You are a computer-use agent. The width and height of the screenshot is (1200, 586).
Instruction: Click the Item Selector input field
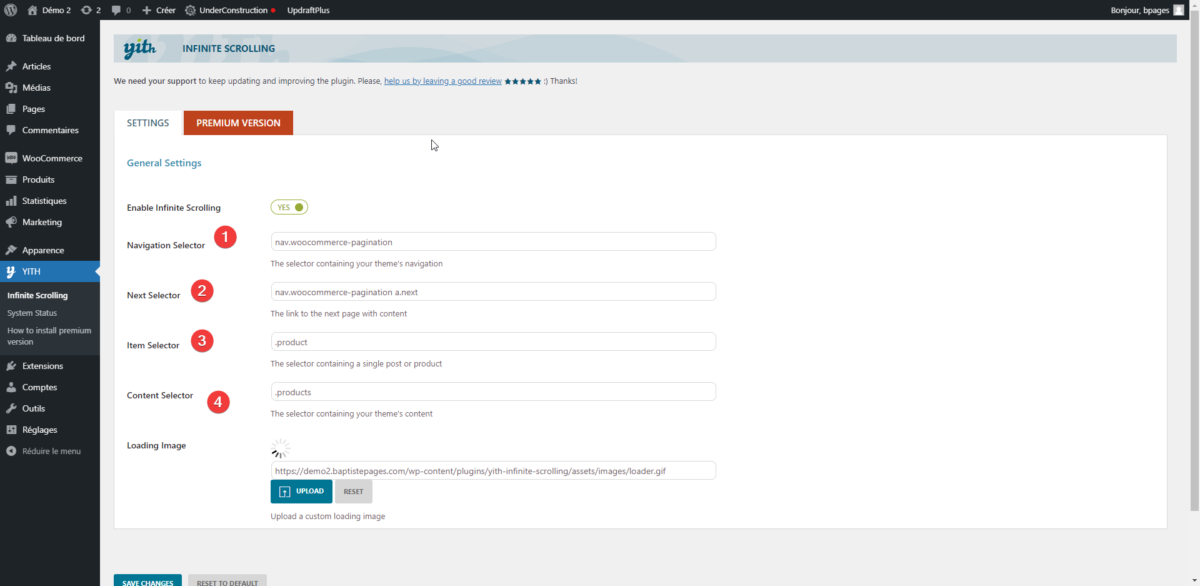pos(493,341)
